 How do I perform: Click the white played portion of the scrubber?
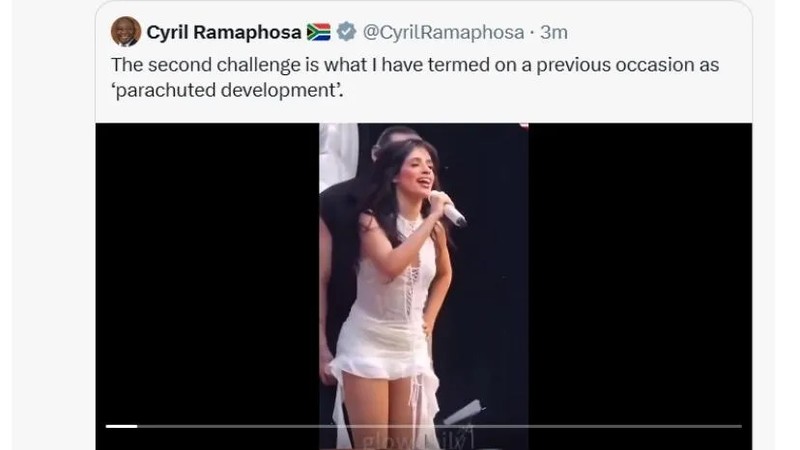pyautogui.click(x=121, y=426)
